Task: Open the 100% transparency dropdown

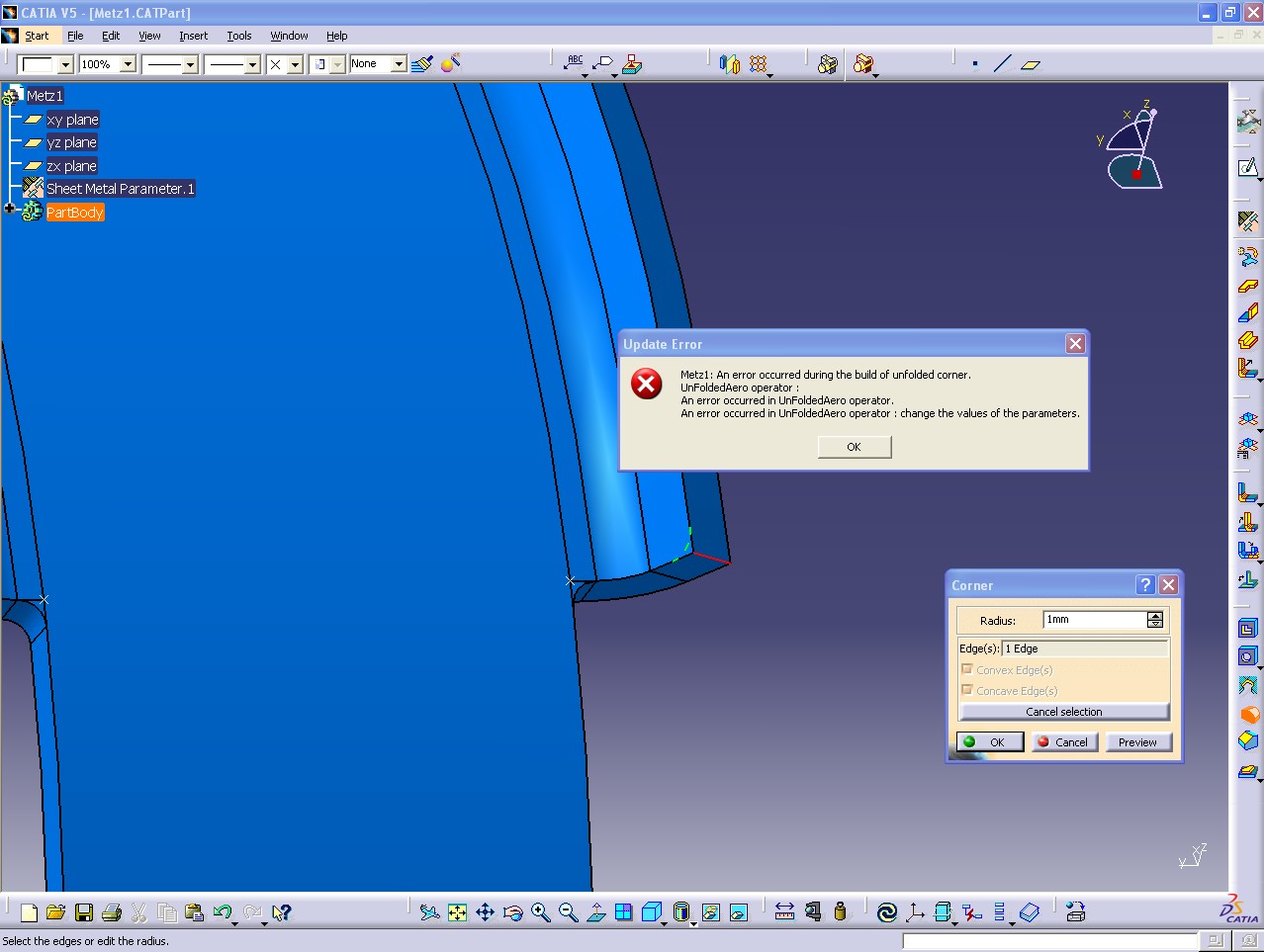Action: (x=128, y=64)
